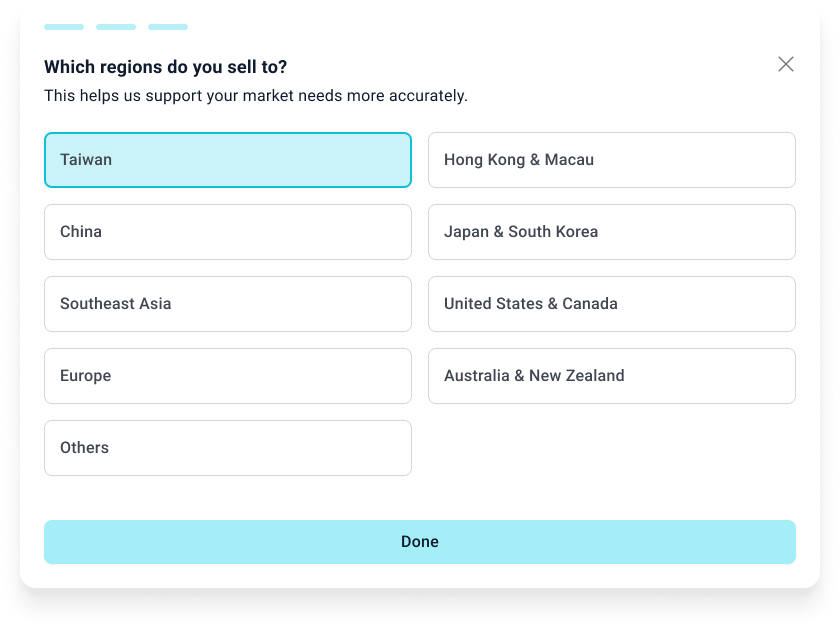Select the Others region option
The height and width of the screenshot is (628, 840).
click(227, 448)
